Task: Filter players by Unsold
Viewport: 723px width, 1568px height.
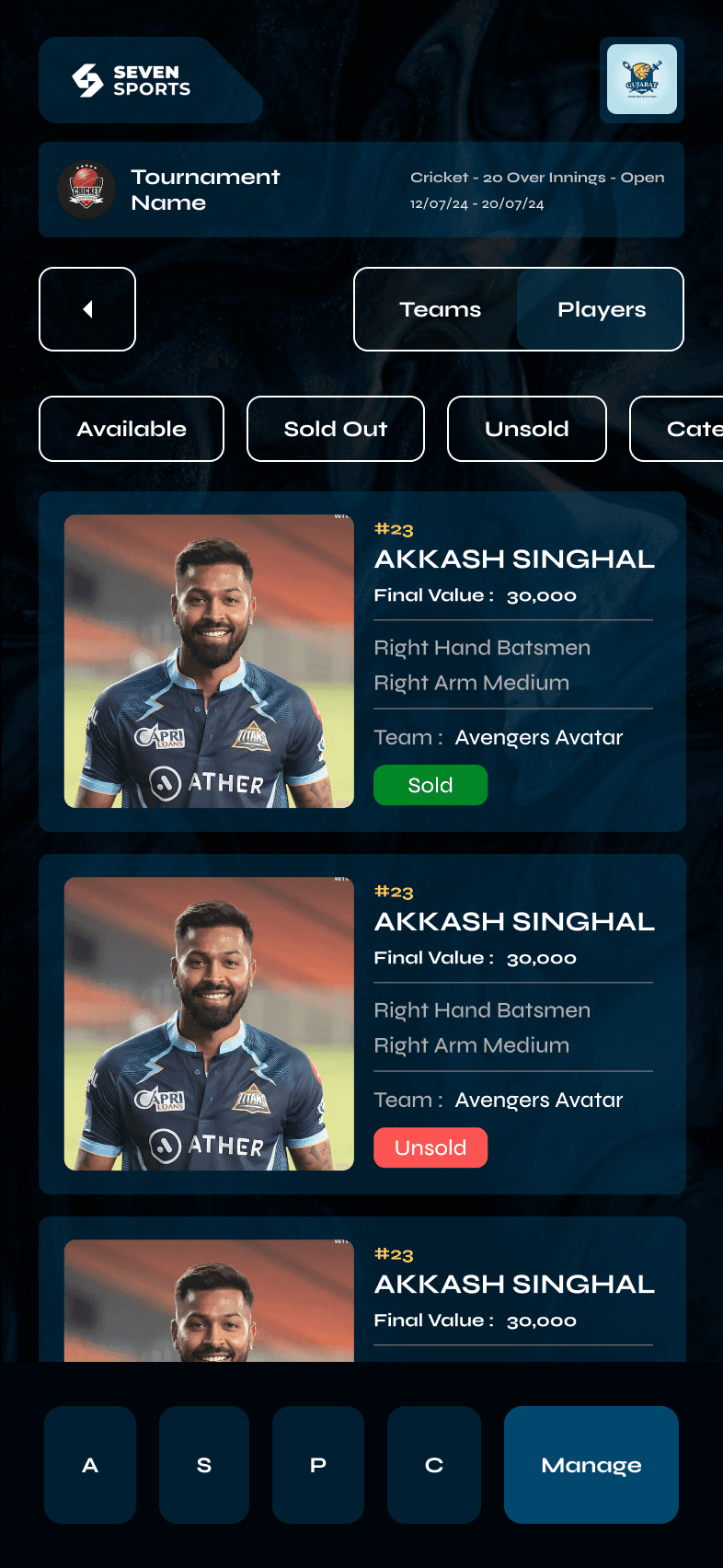Action: [x=527, y=429]
